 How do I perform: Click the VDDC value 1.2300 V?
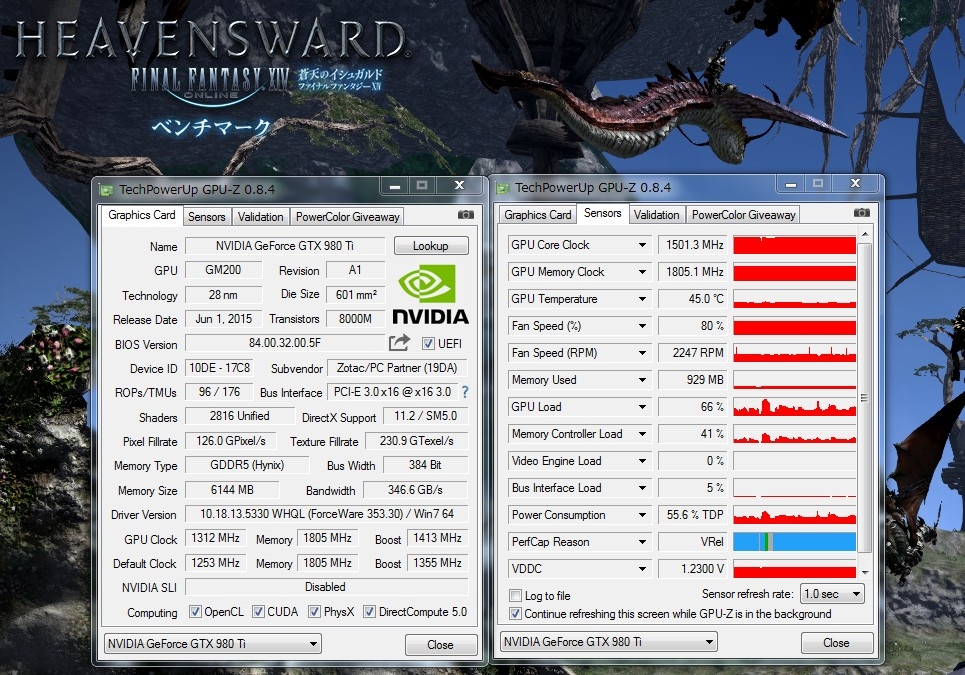[692, 569]
